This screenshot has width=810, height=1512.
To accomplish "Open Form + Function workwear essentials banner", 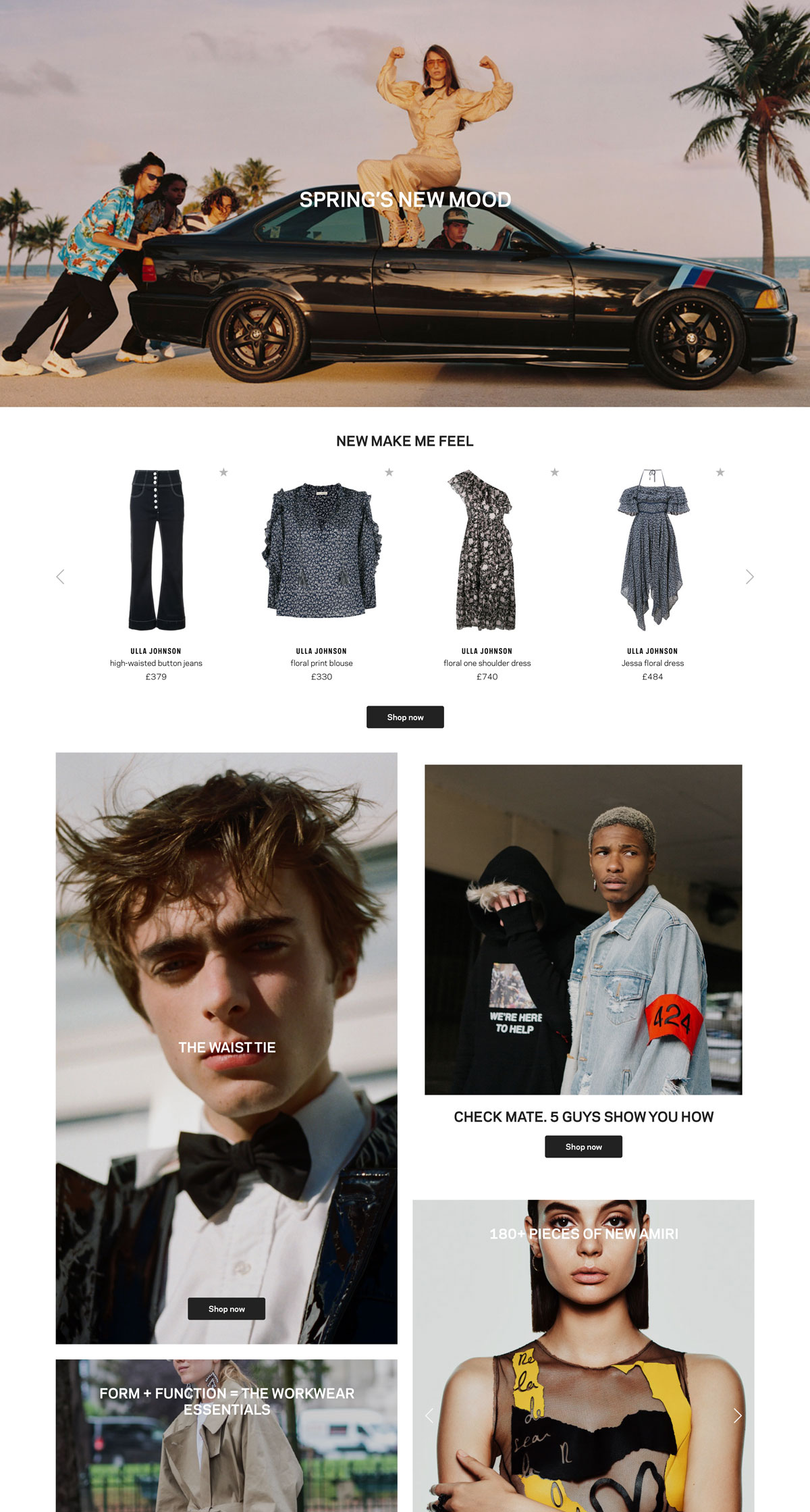I will pos(226,1436).
